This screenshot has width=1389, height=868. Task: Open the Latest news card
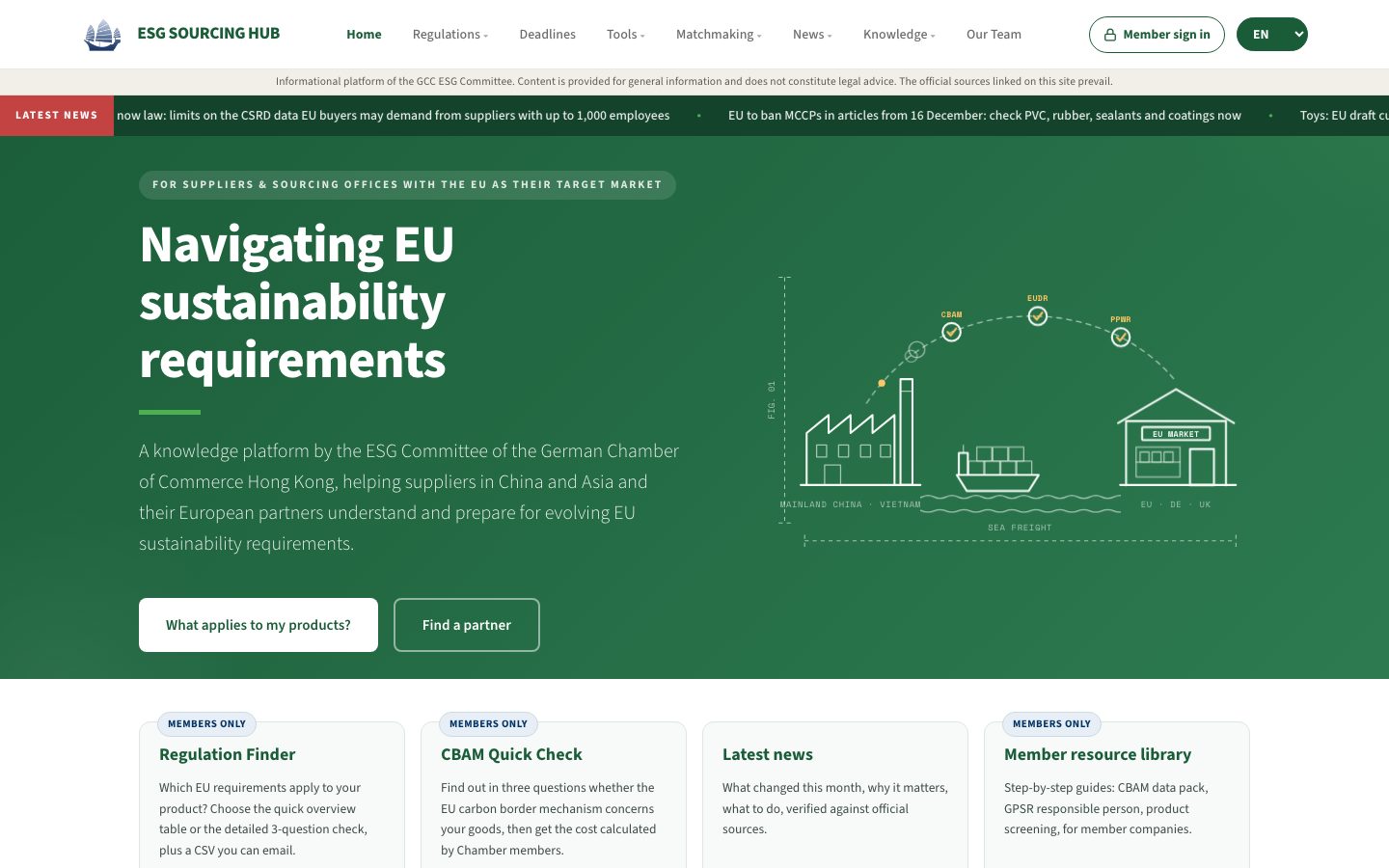coord(835,795)
